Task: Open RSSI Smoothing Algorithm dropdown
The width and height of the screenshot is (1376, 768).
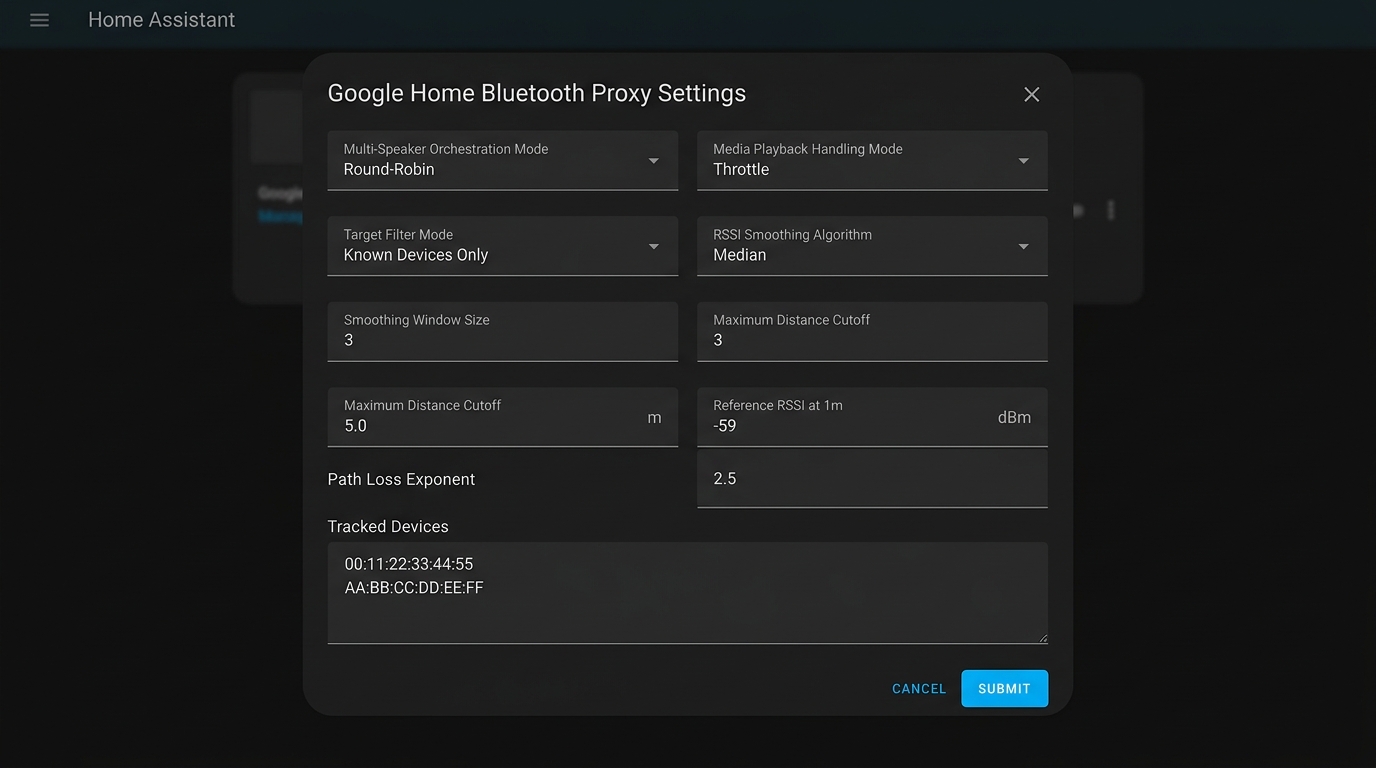Action: [872, 246]
